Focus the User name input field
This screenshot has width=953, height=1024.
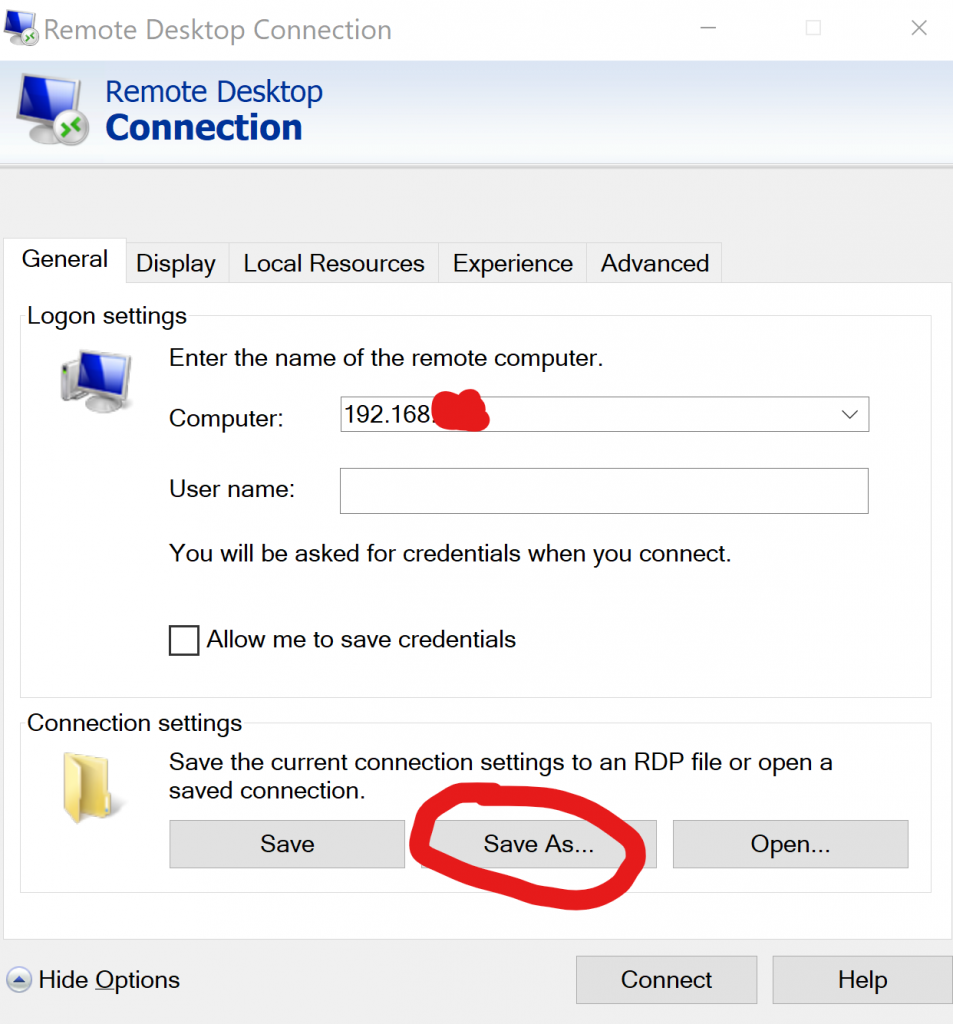pyautogui.click(x=604, y=490)
